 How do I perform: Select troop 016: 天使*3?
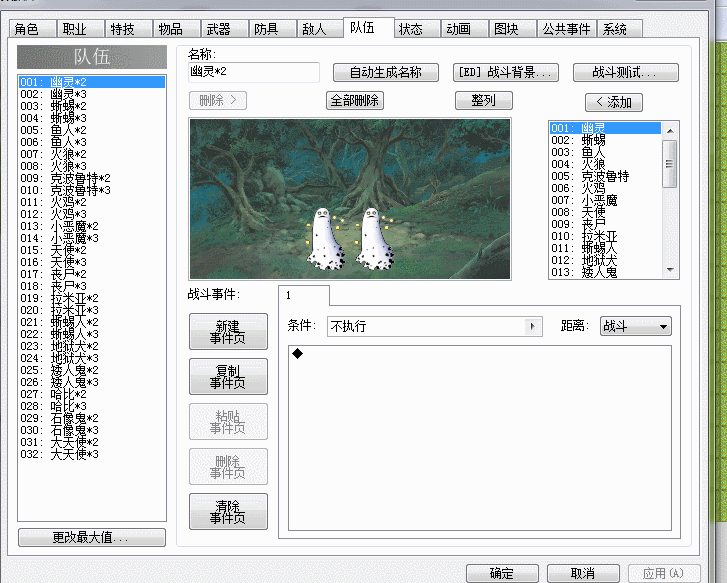[92, 262]
